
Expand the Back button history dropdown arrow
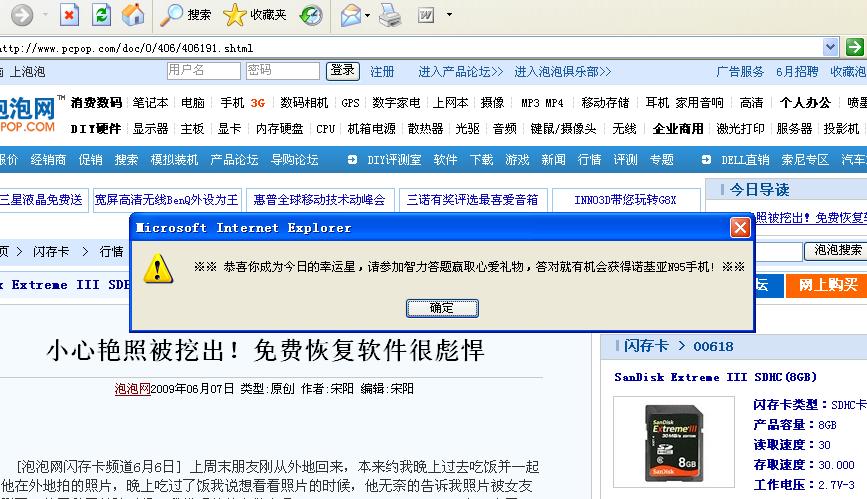click(x=45, y=15)
